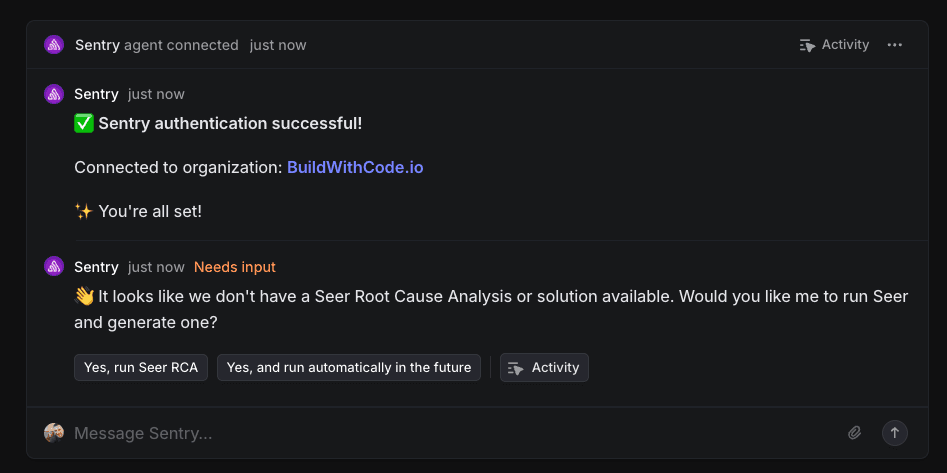Choose Yes, run Seer RCA
Image resolution: width=947 pixels, height=473 pixels.
click(x=141, y=367)
